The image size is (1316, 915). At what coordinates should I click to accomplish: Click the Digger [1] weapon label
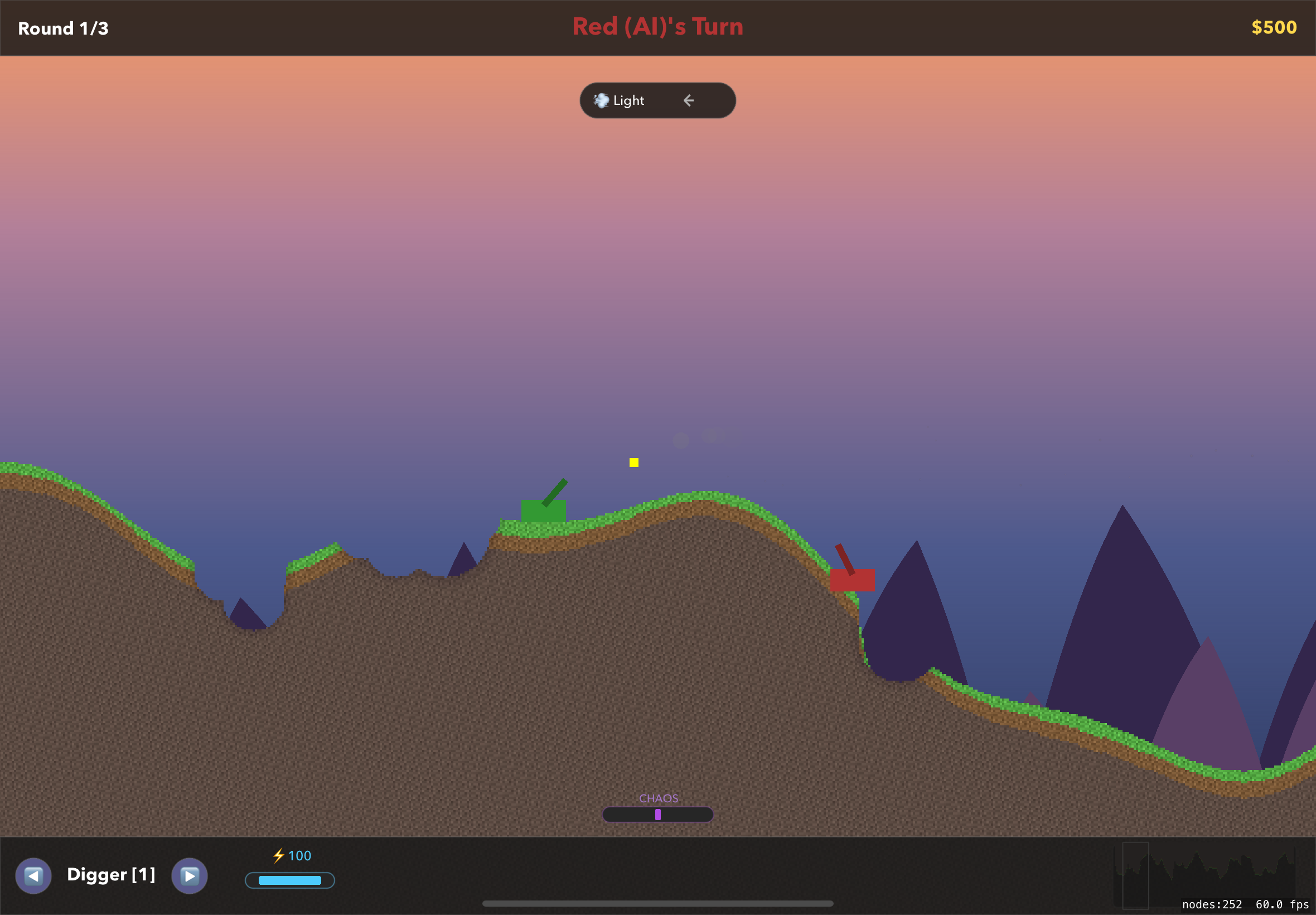[111, 874]
